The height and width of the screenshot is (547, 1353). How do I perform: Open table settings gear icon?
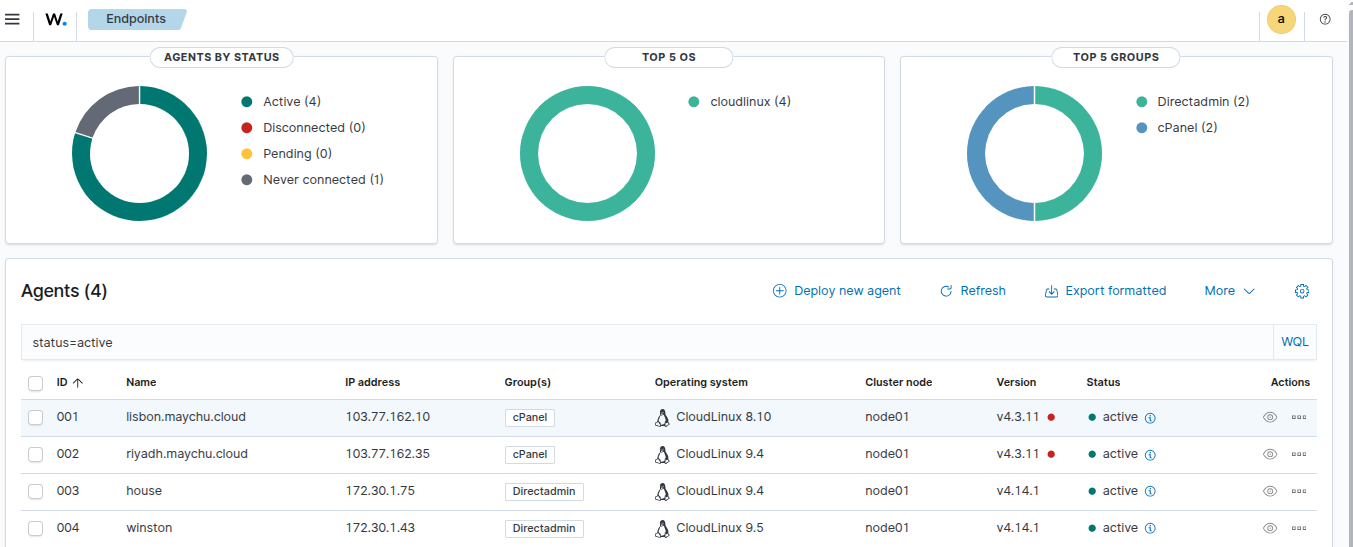[1302, 291]
